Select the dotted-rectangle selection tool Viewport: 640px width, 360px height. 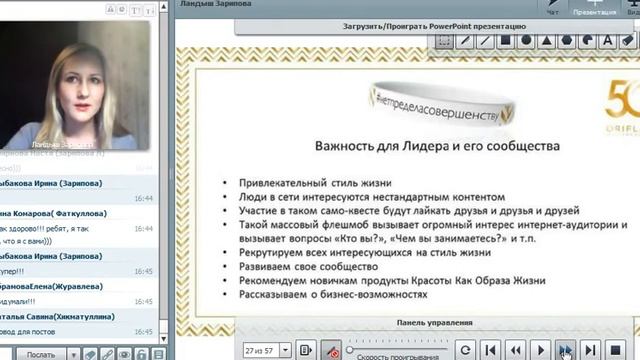coord(444,41)
